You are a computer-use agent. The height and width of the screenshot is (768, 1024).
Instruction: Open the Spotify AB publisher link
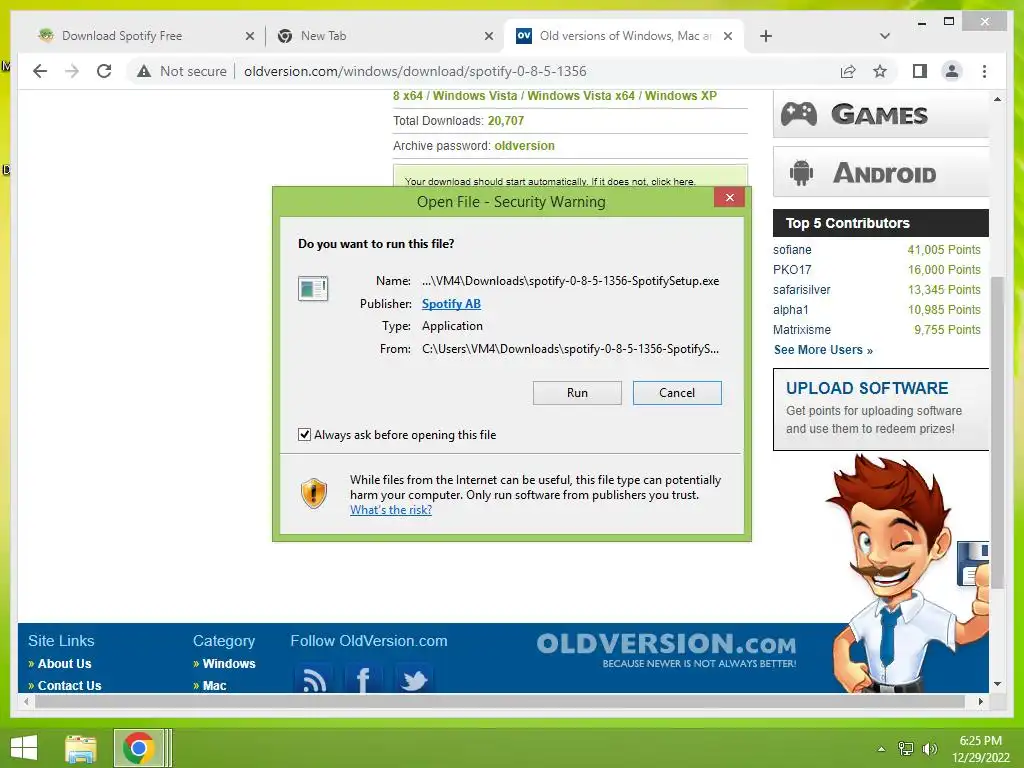451,304
